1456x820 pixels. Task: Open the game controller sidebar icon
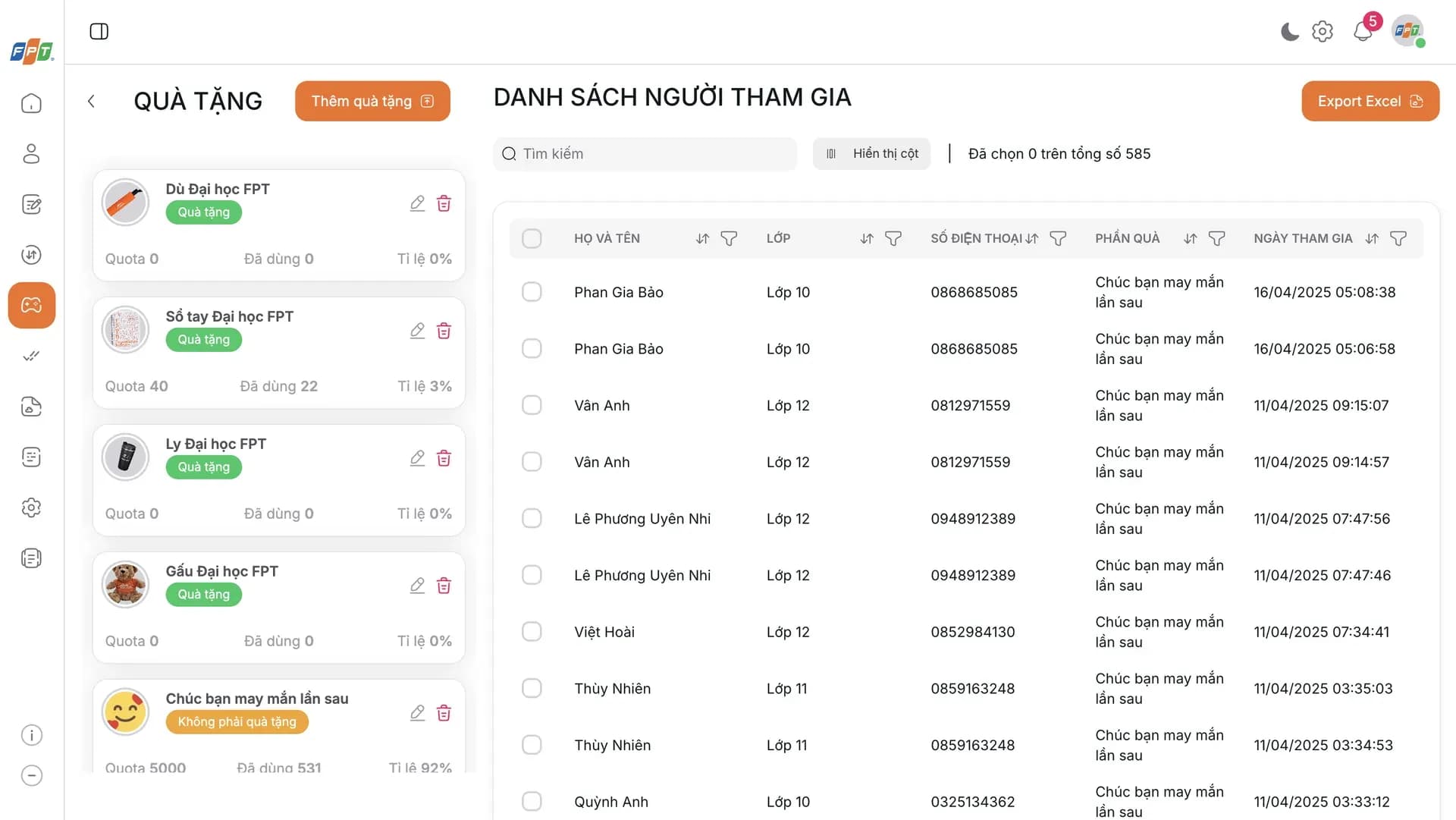point(32,305)
